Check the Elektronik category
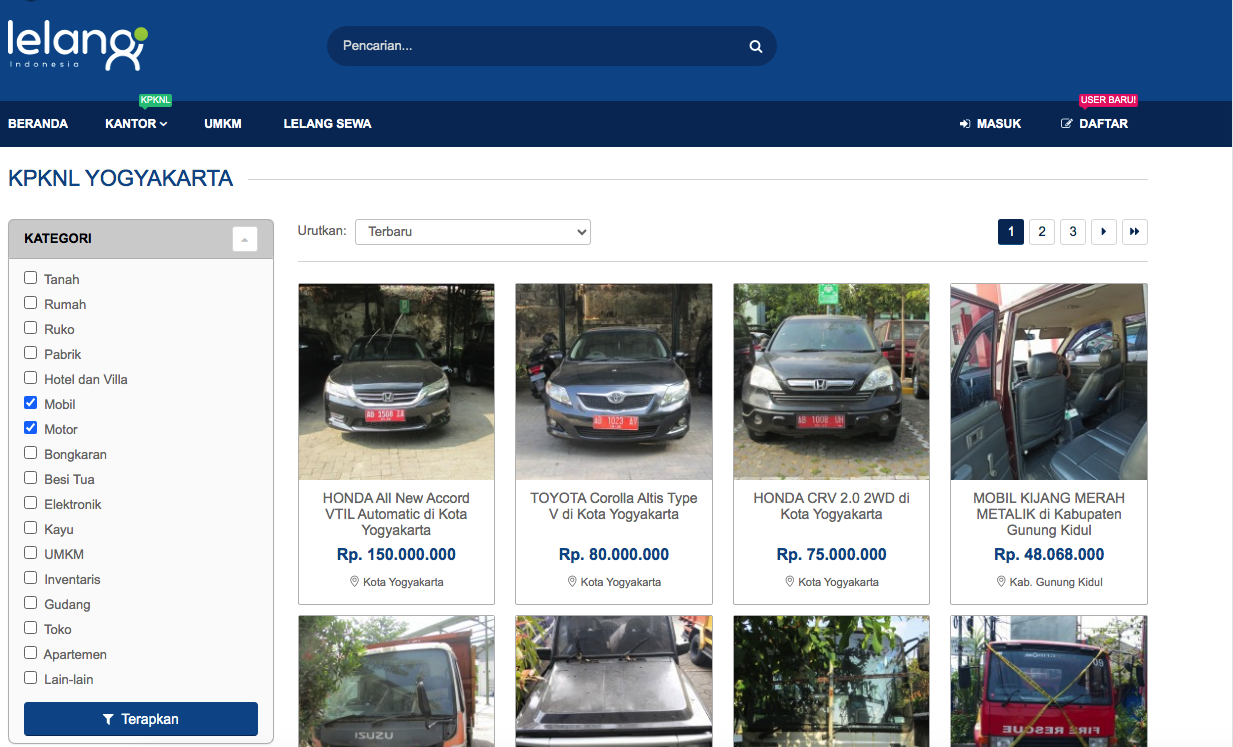Image resolution: width=1233 pixels, height=747 pixels. [x=31, y=503]
